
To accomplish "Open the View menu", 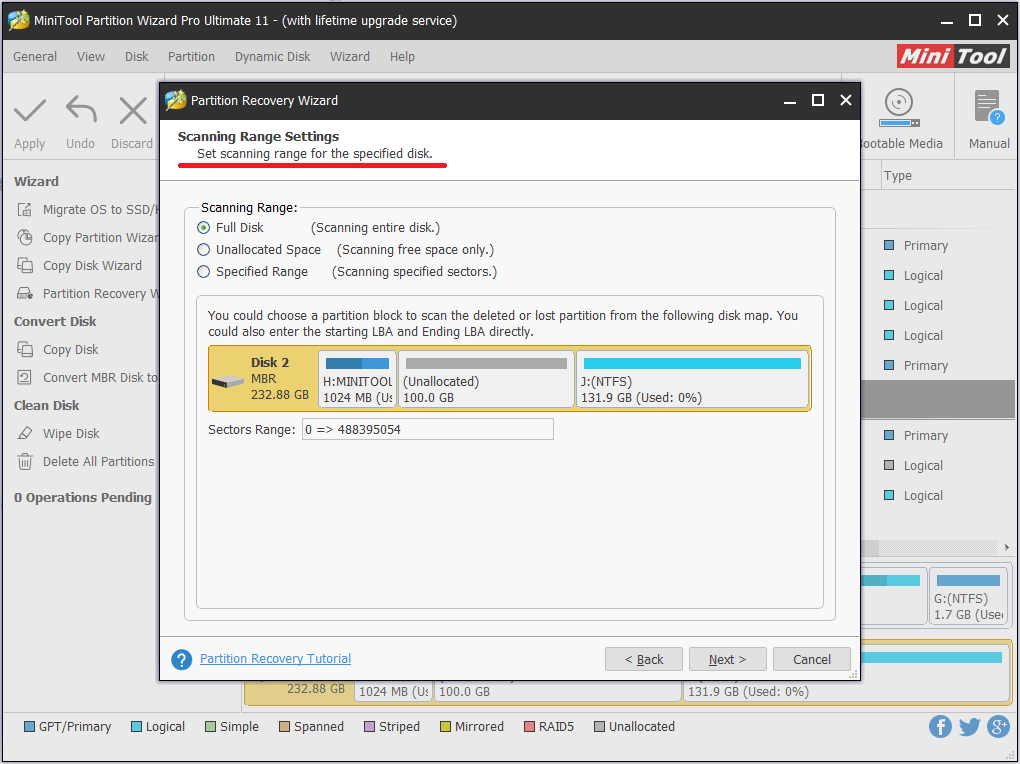I will 90,57.
